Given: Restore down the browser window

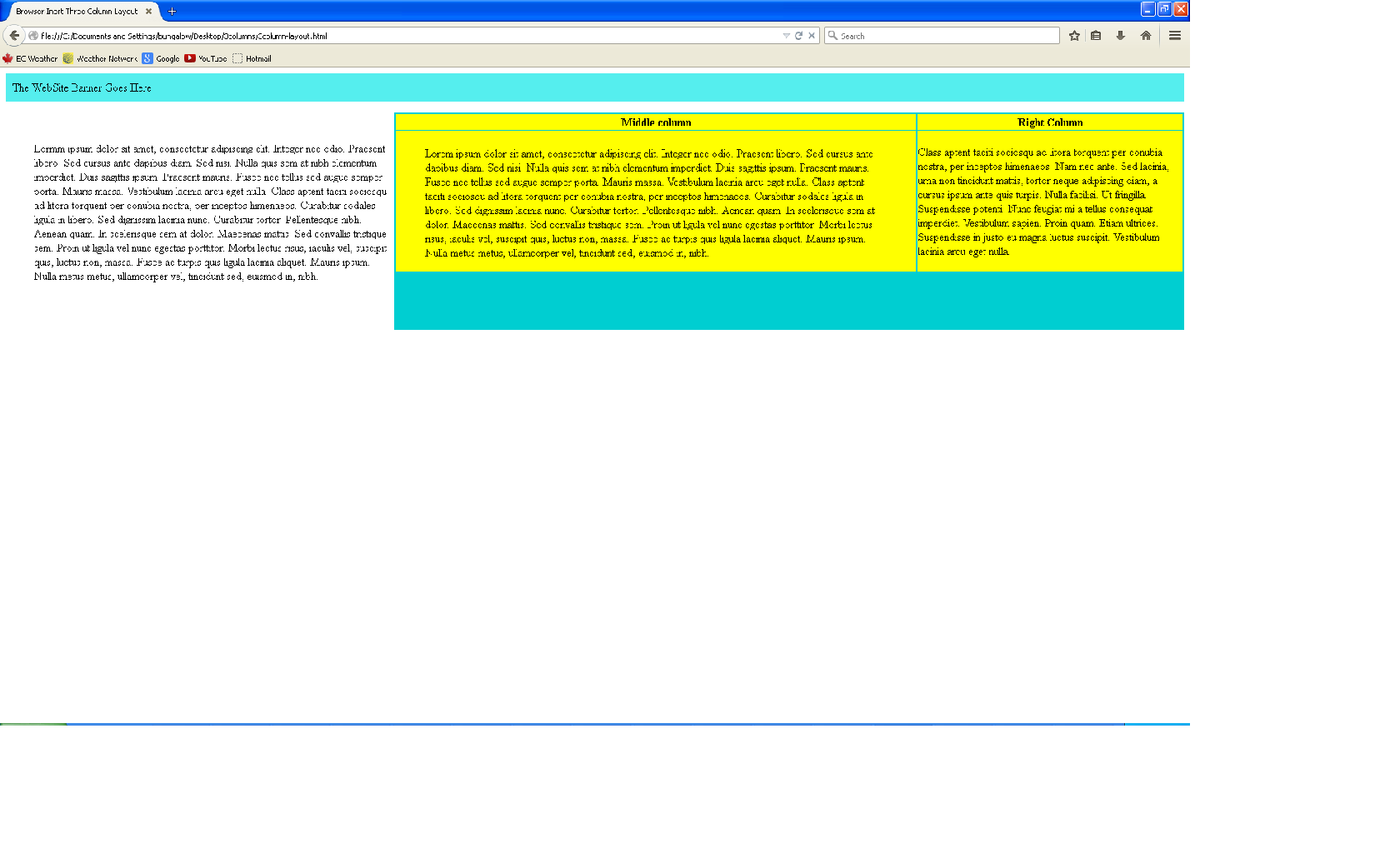Looking at the screenshot, I should point(1165,9).
